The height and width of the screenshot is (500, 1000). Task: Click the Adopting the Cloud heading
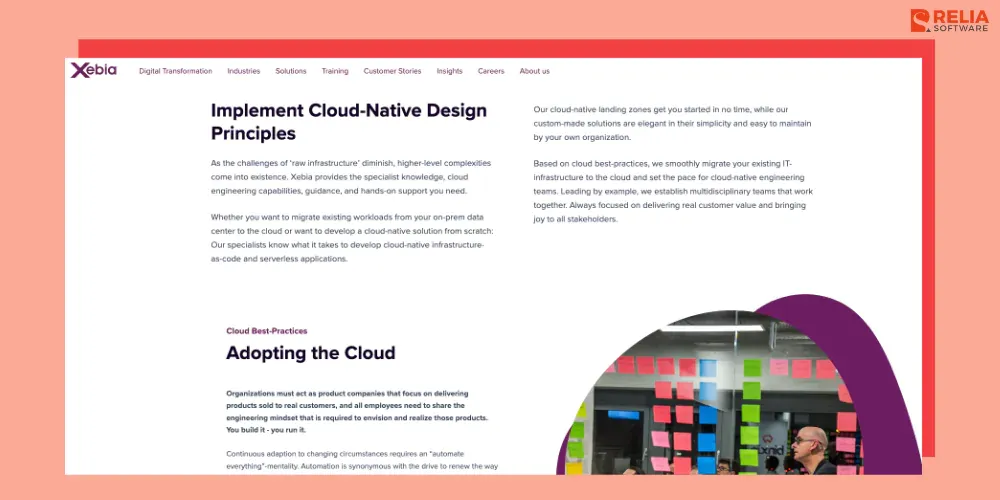[x=311, y=353]
